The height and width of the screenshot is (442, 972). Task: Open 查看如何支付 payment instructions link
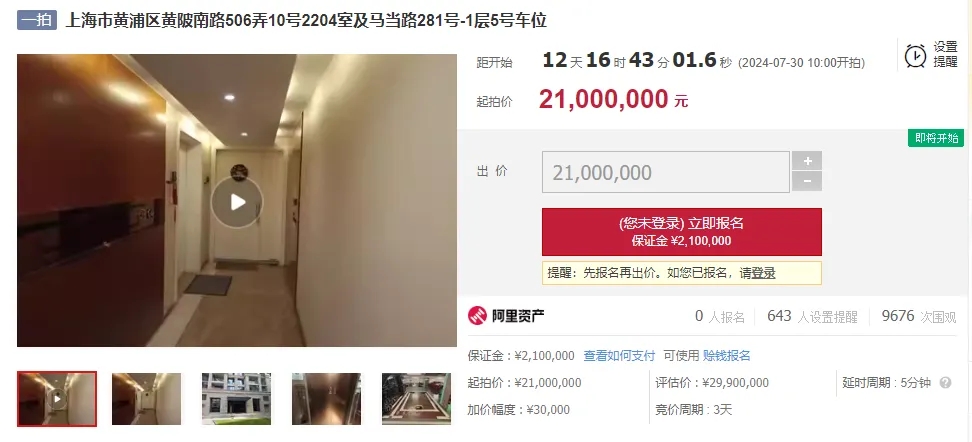[x=619, y=356]
